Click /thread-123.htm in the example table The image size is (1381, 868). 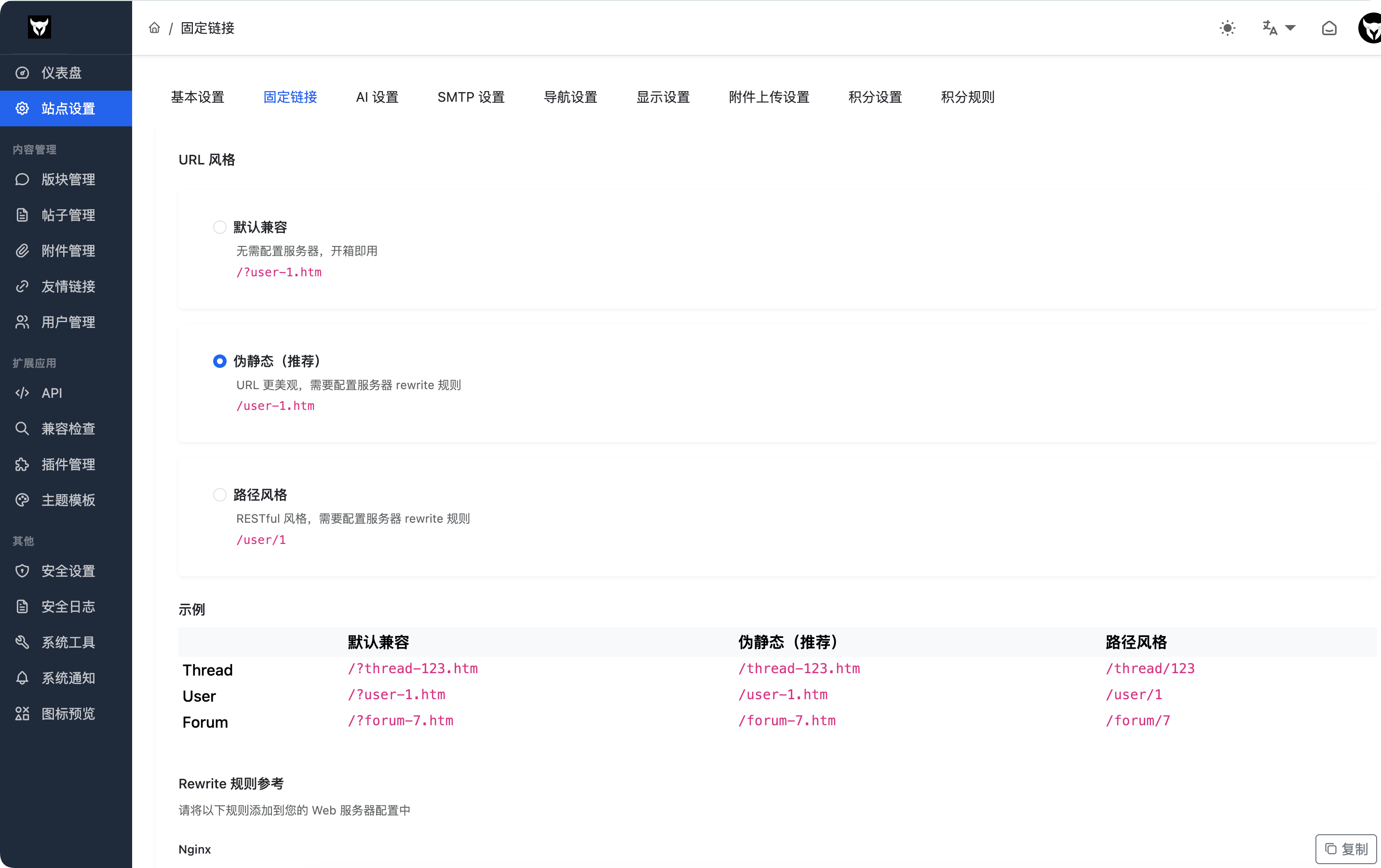(x=799, y=668)
